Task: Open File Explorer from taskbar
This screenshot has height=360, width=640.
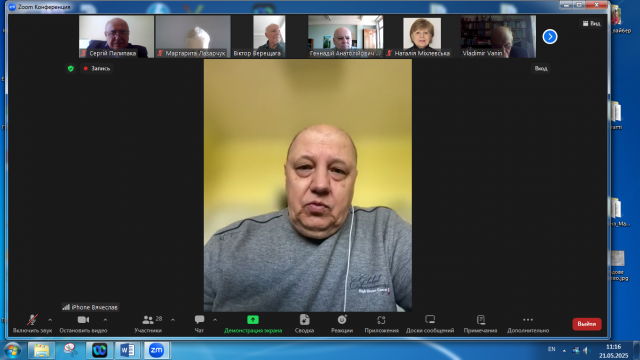Action: tap(41, 351)
